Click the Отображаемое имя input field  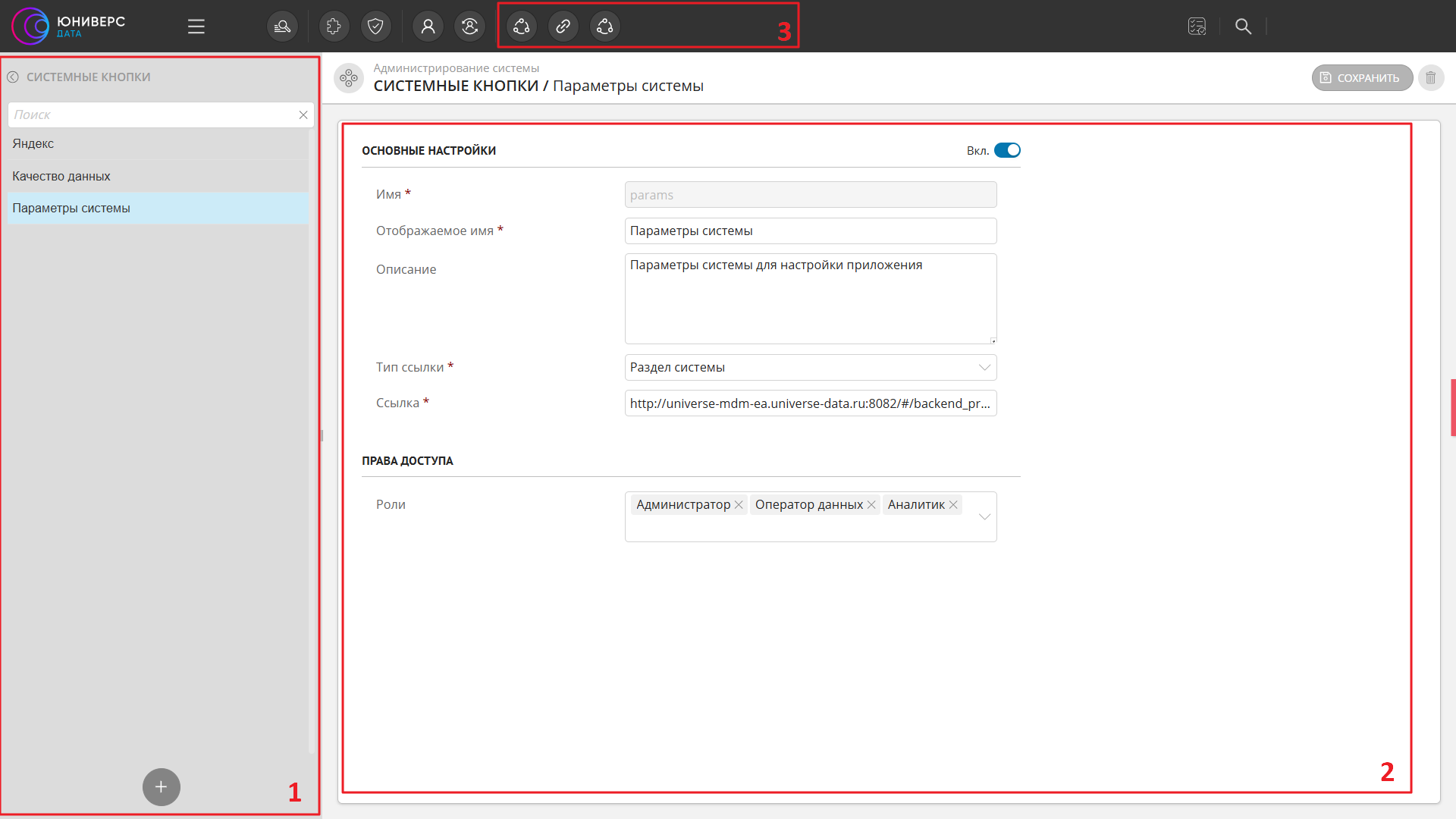(x=810, y=231)
